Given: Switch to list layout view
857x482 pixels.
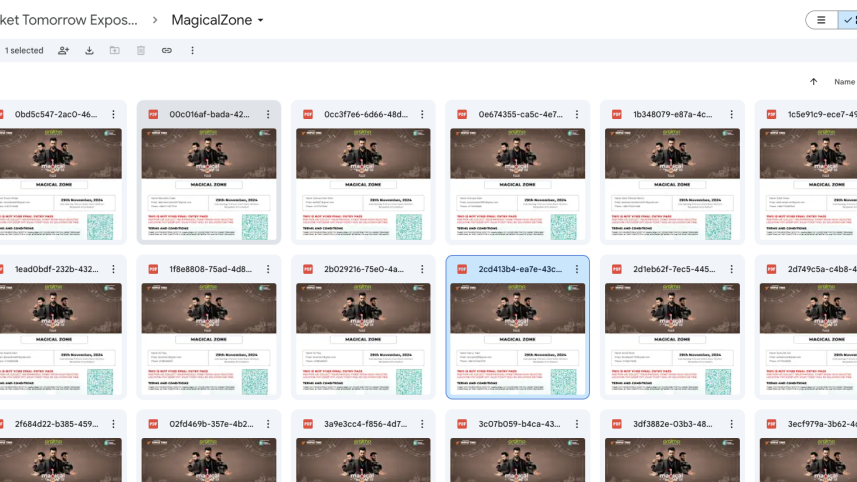Looking at the screenshot, I should coord(821,20).
